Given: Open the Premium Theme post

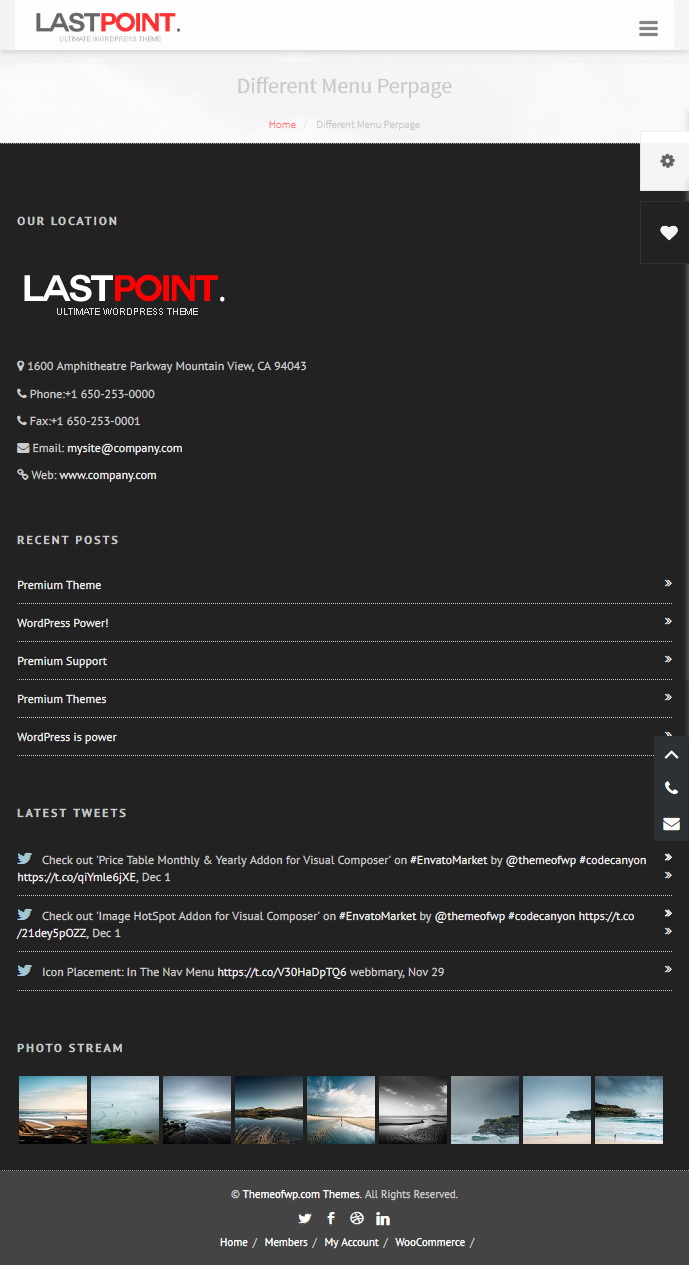Looking at the screenshot, I should coord(59,585).
